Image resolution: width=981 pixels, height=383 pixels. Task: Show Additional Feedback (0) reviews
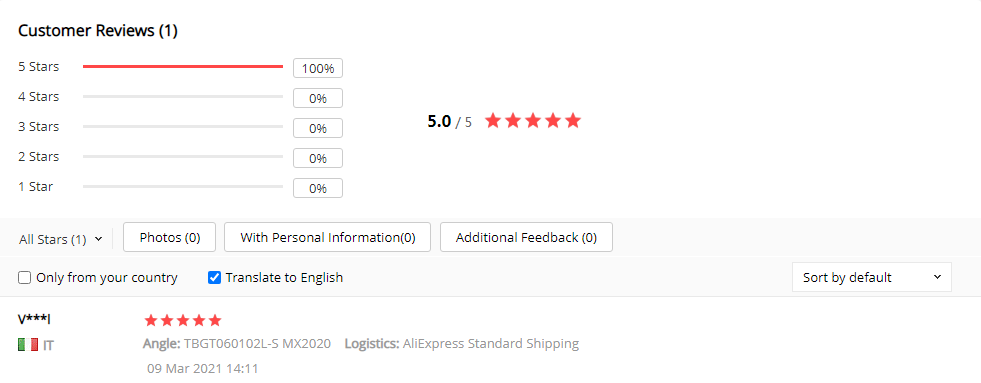pyautogui.click(x=526, y=237)
